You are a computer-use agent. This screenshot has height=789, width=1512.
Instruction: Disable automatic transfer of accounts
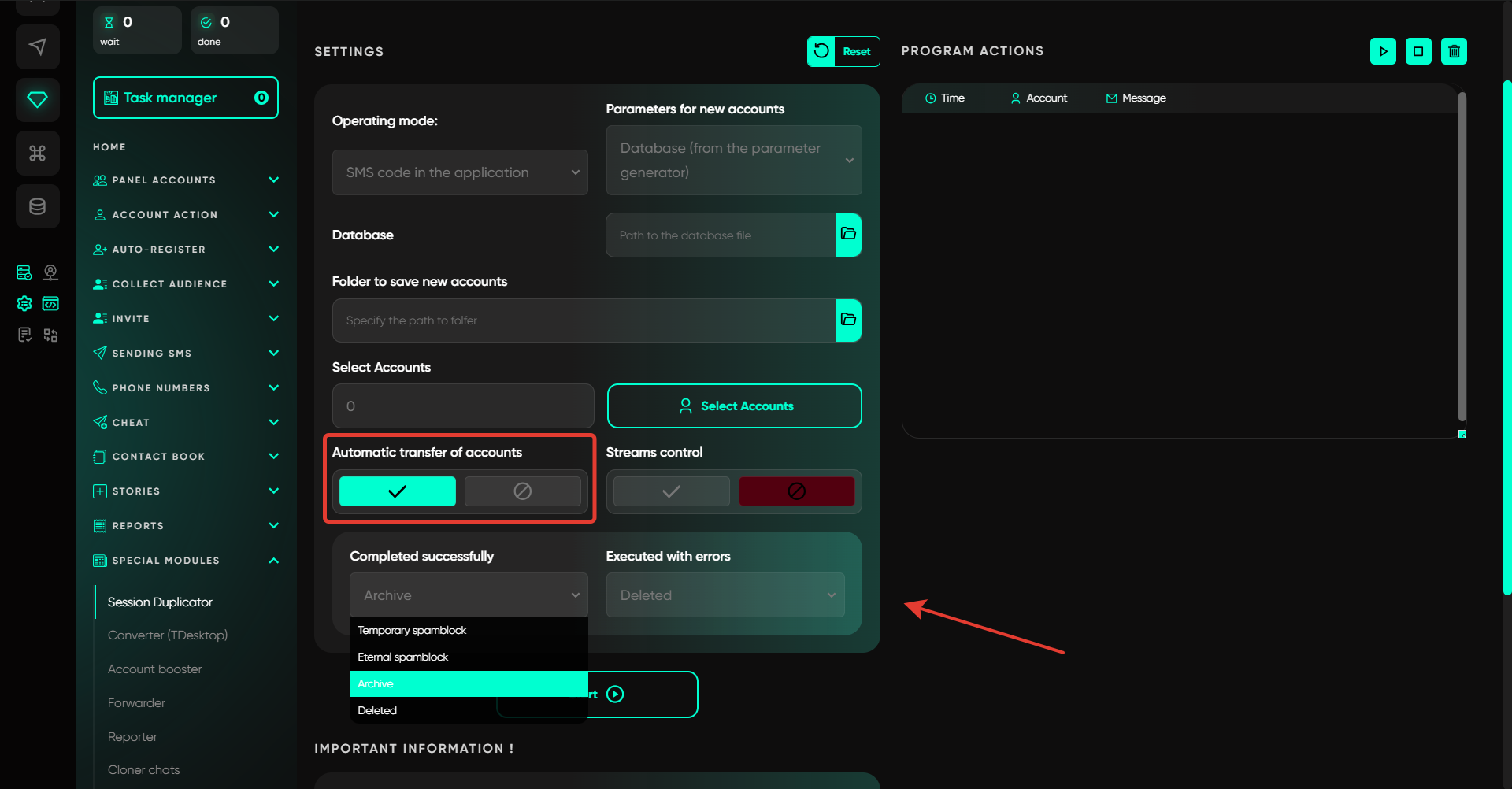(x=522, y=491)
